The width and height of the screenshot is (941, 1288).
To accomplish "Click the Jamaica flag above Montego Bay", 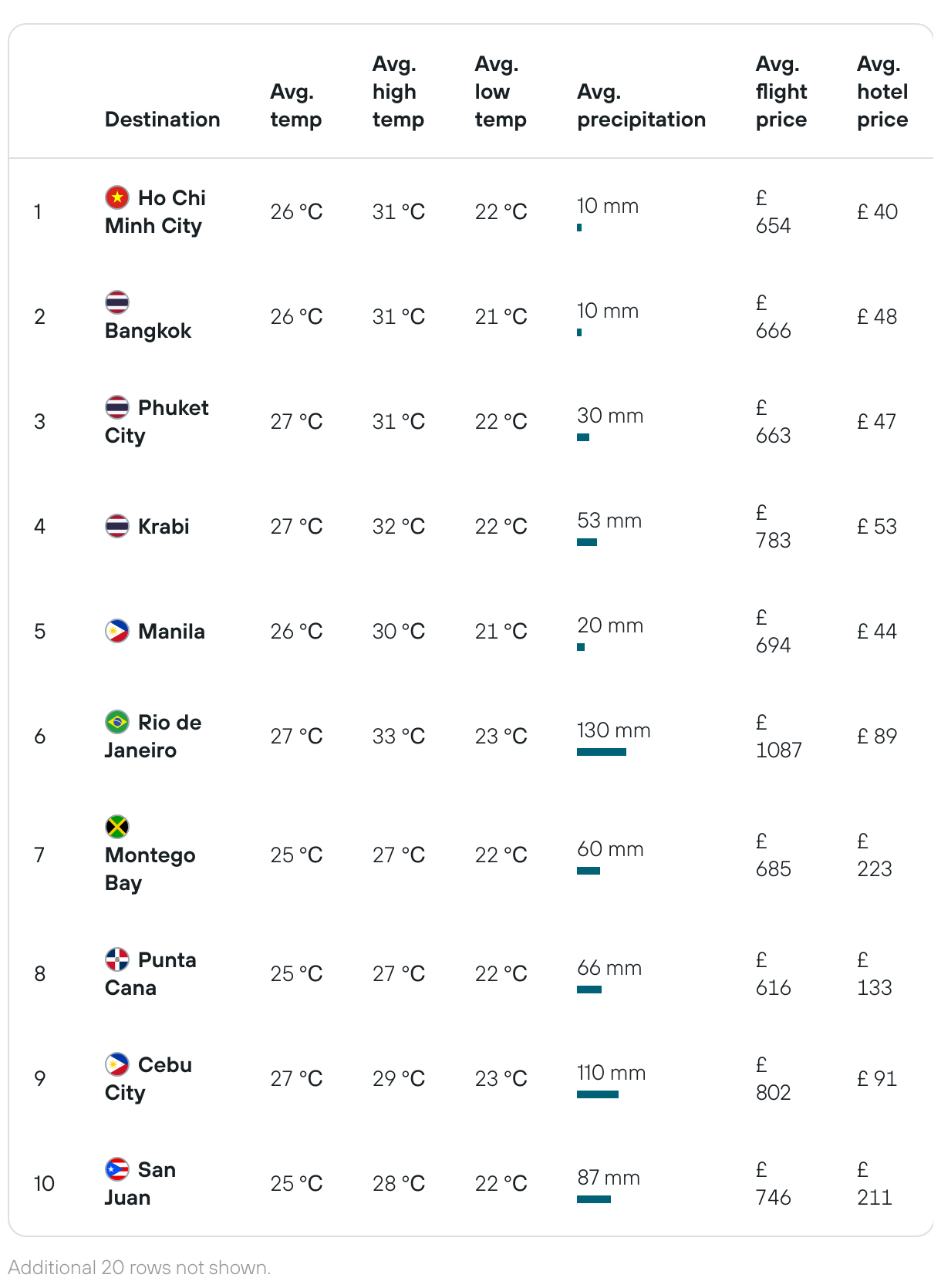I will pos(117,827).
